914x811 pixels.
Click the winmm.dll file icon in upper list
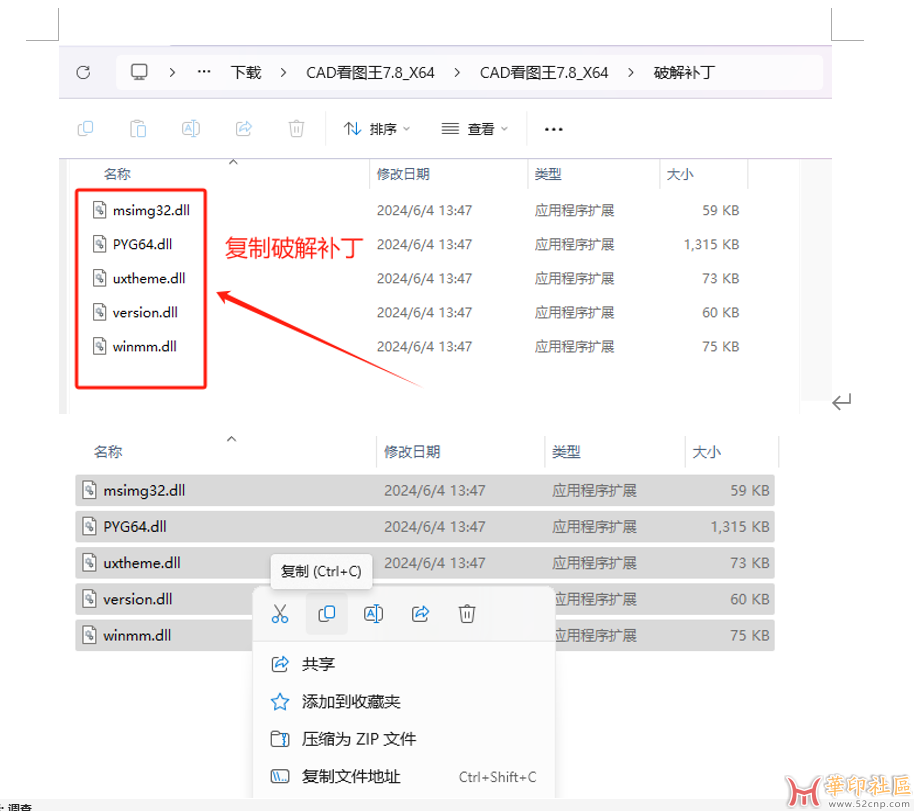coord(100,346)
